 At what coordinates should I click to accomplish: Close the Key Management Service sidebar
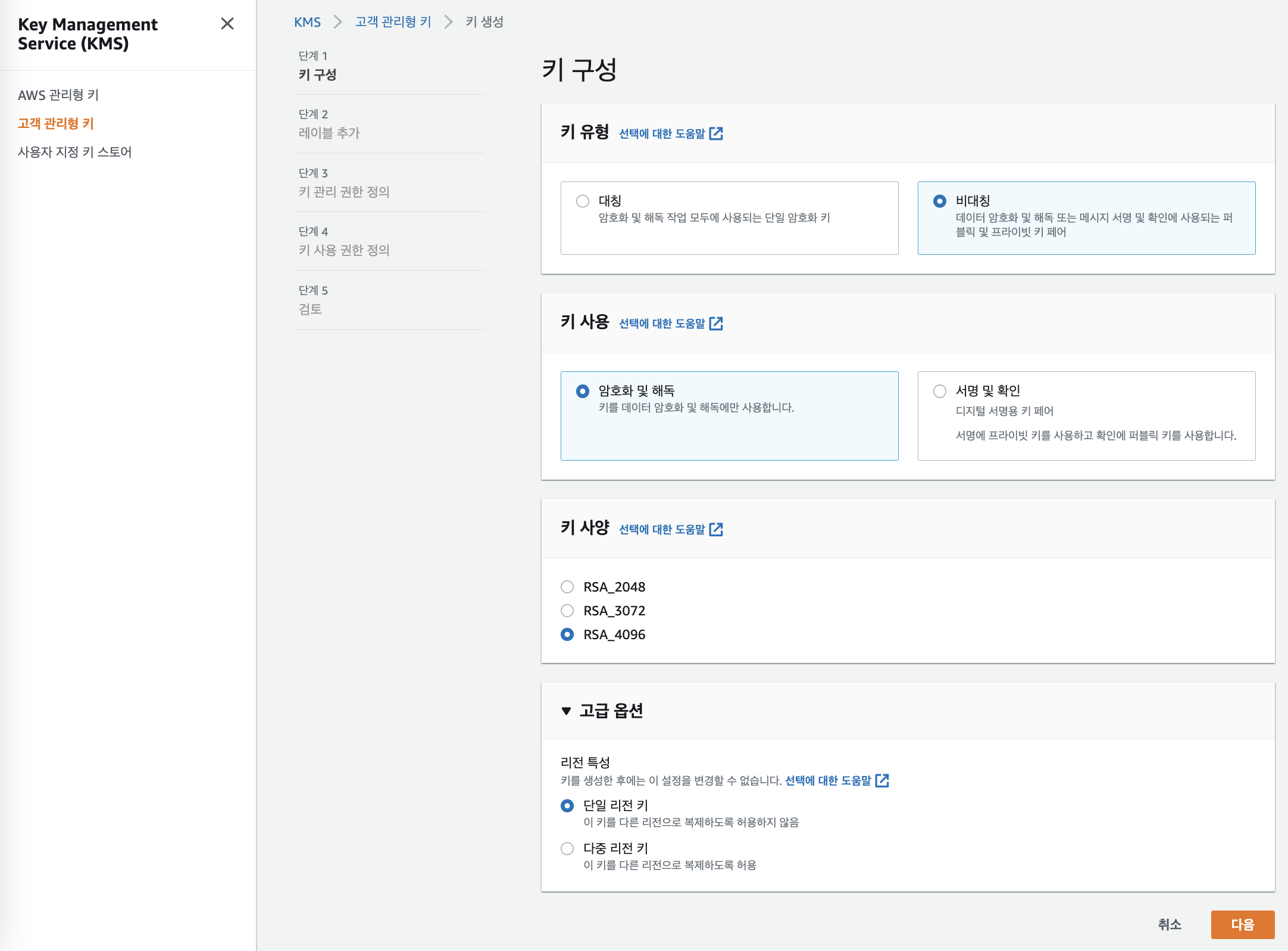[x=227, y=24]
